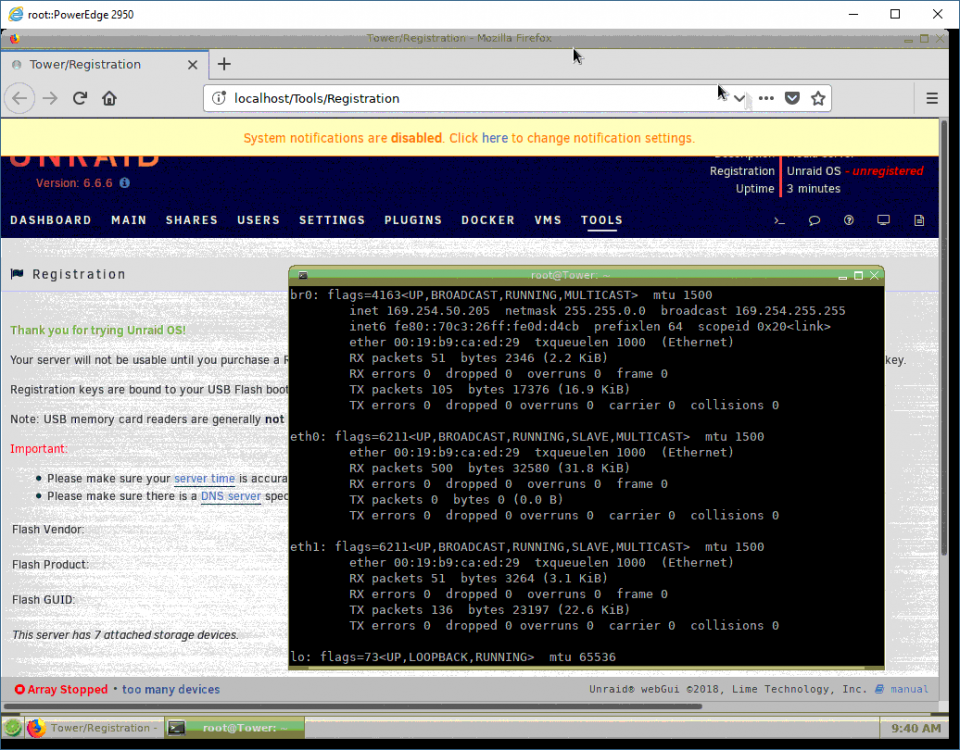
Task: Click the taskbar start menu icon
Action: (x=12, y=727)
